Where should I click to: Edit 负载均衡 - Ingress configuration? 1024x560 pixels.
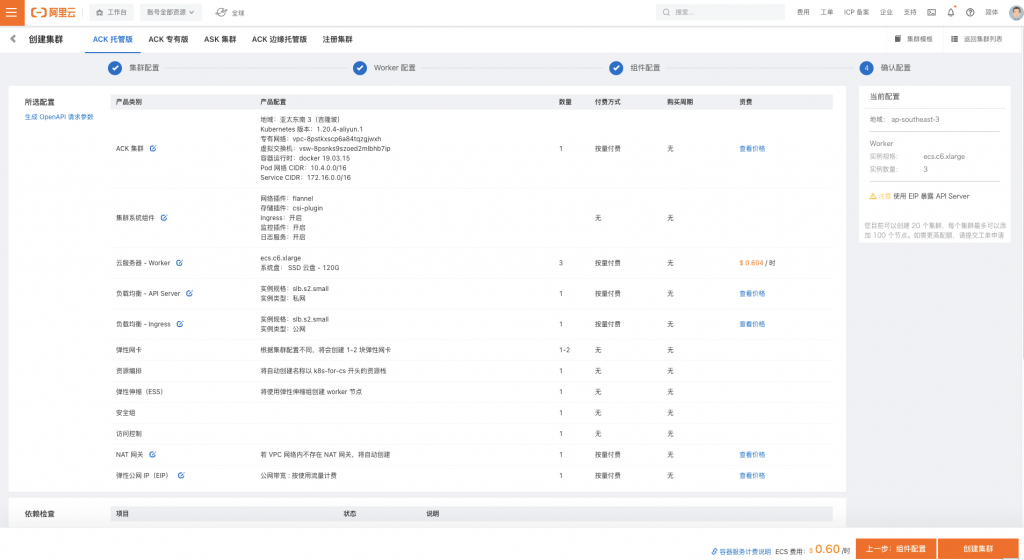tap(180, 324)
